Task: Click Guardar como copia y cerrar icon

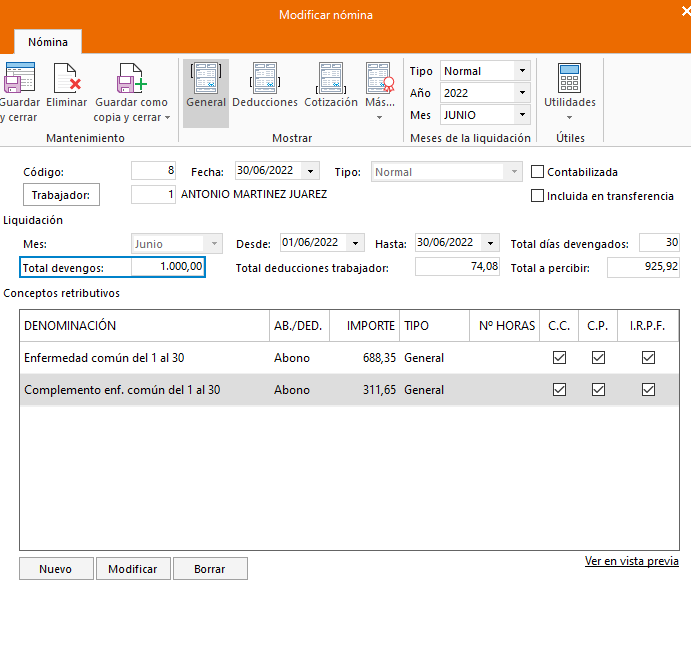Action: tap(131, 78)
